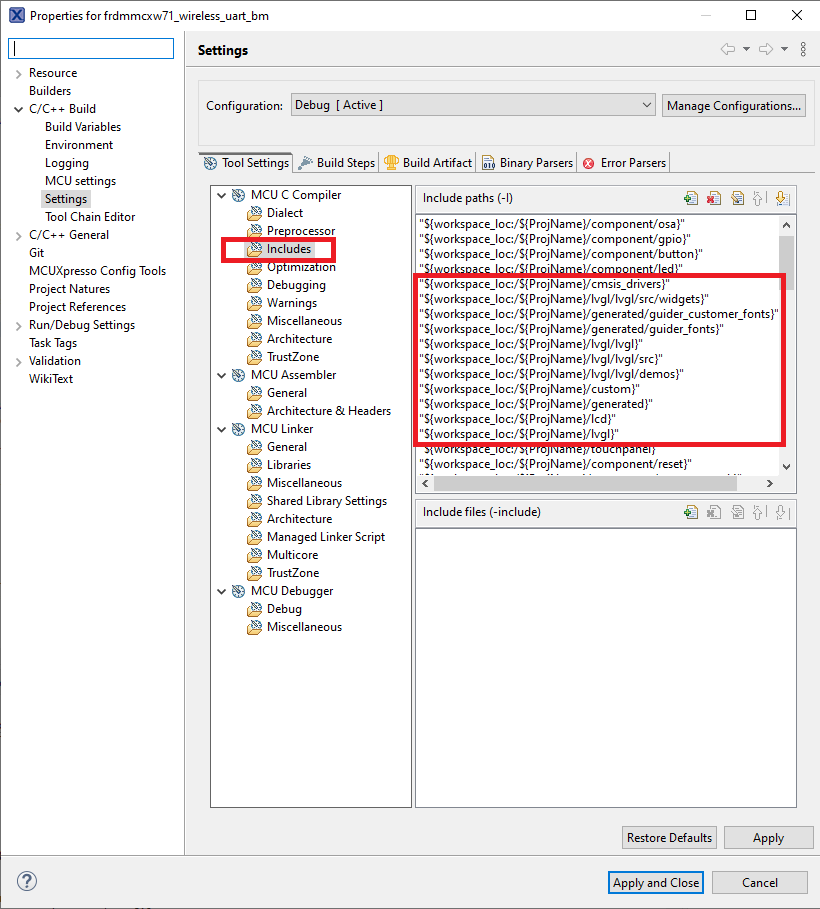Viewport: 820px width, 909px height.
Task: Open Project References page
Action: 77,307
